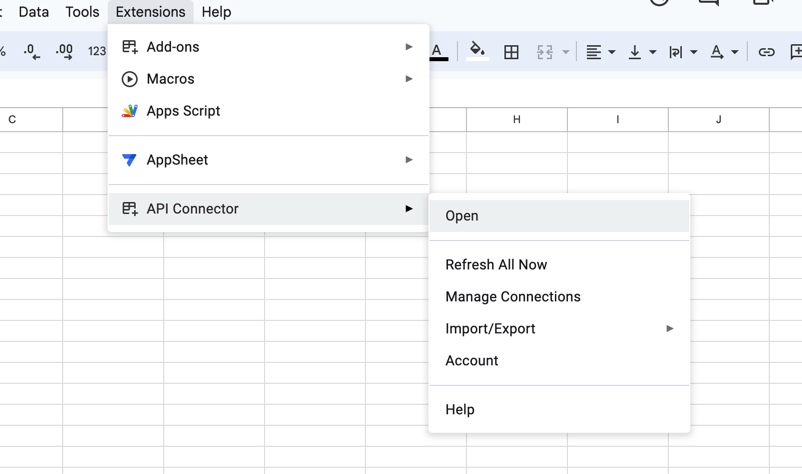Click the Add-ons icon
Viewport: 802px width, 474px height.
click(129, 47)
